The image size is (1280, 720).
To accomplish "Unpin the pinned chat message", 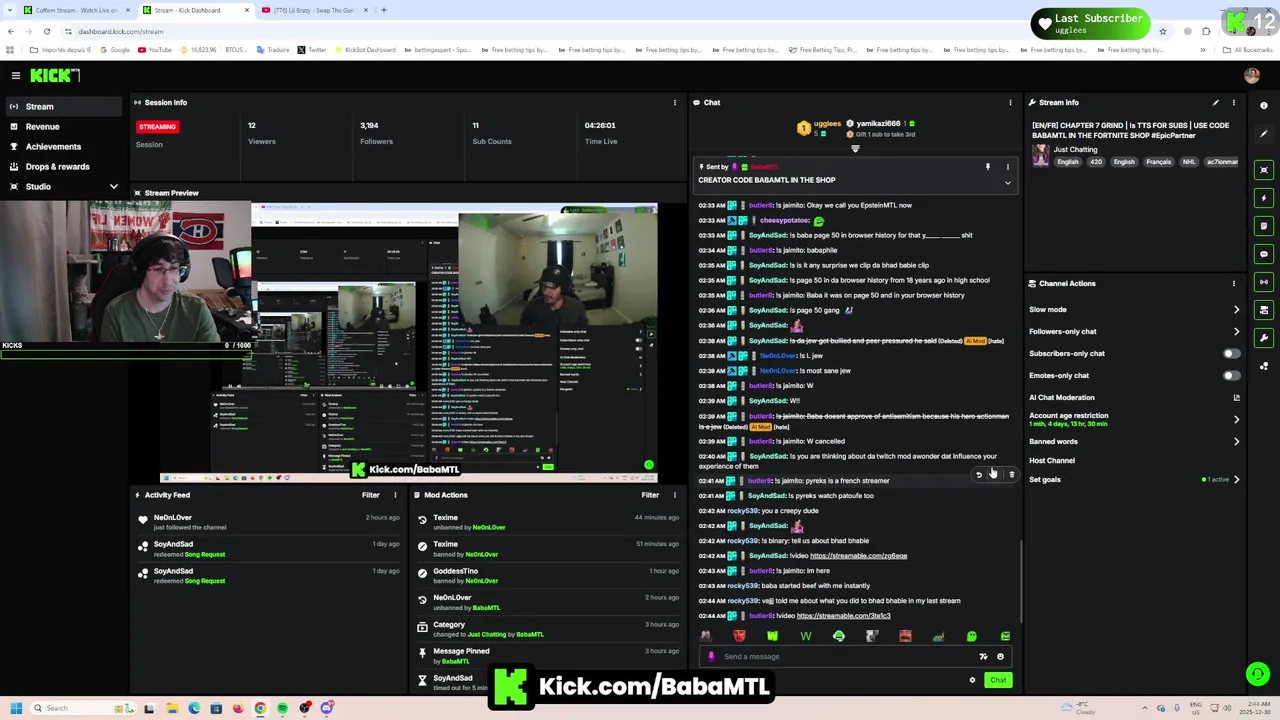I will [987, 167].
